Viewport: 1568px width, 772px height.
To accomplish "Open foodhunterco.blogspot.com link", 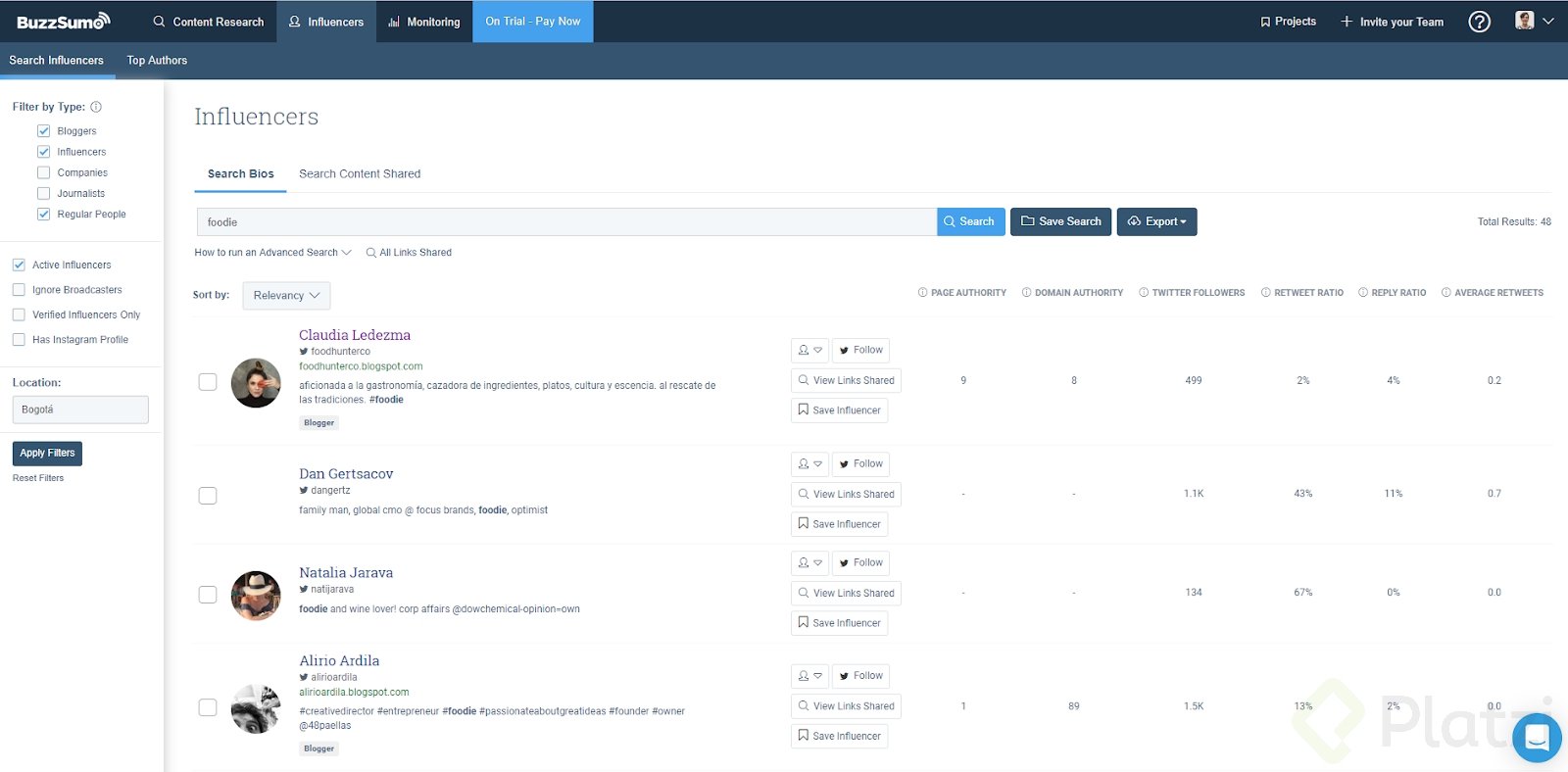I will 361,366.
